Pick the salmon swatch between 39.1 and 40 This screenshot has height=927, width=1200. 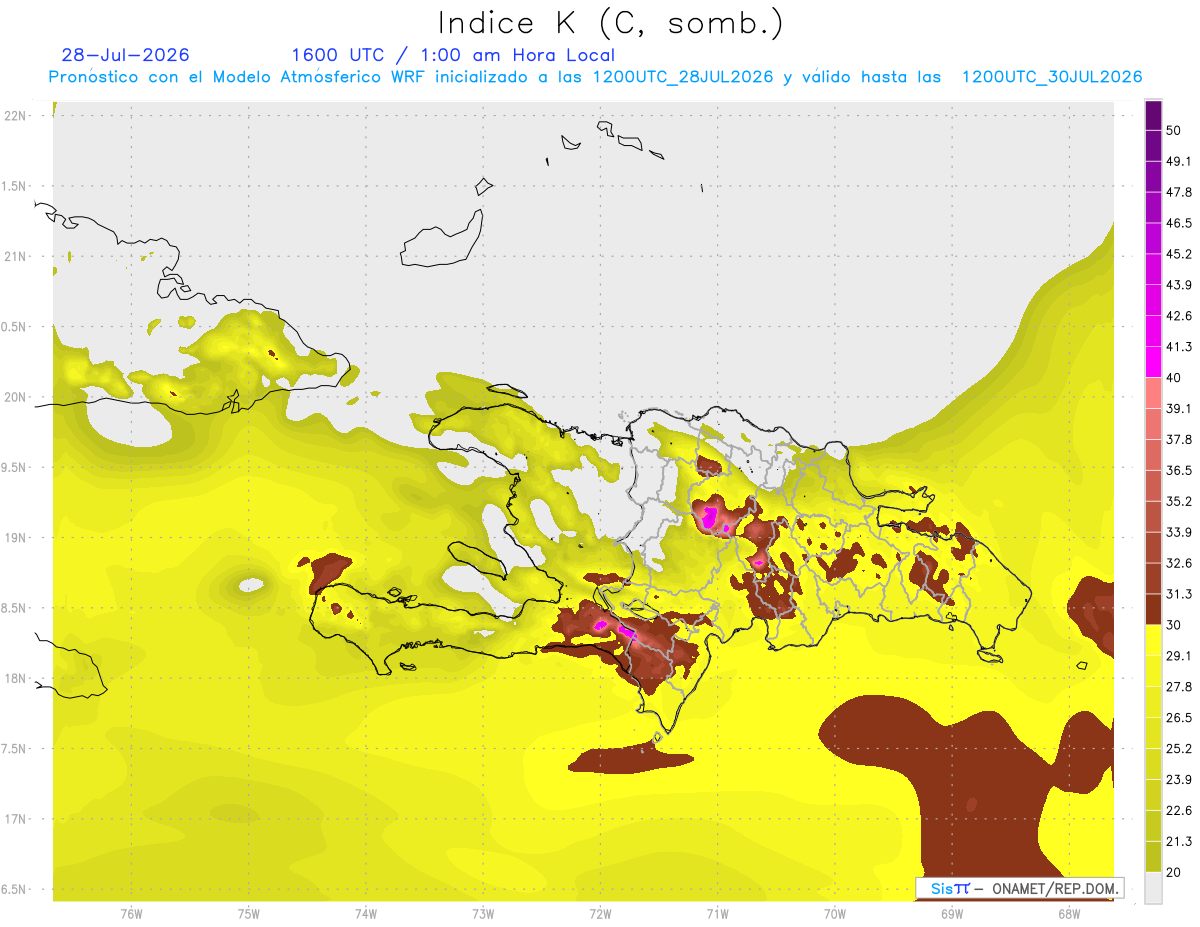1154,393
